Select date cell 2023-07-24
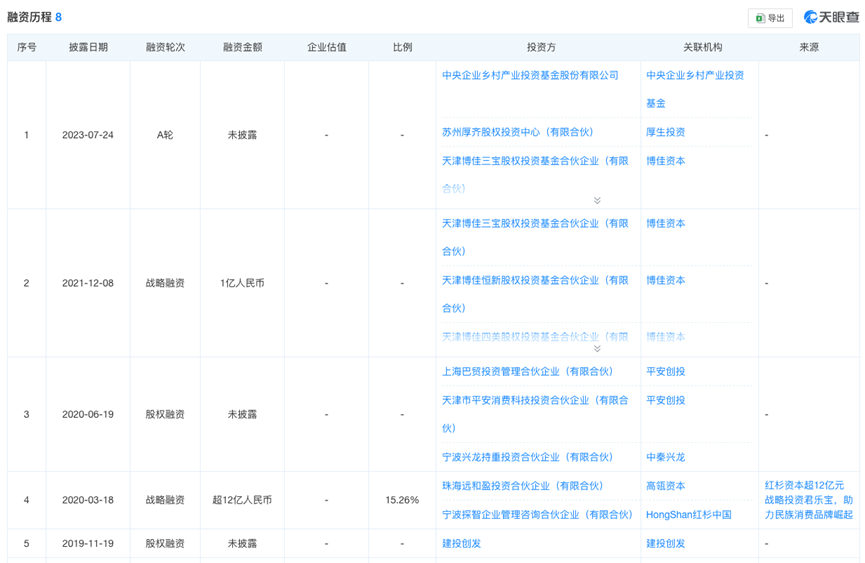 click(x=88, y=135)
